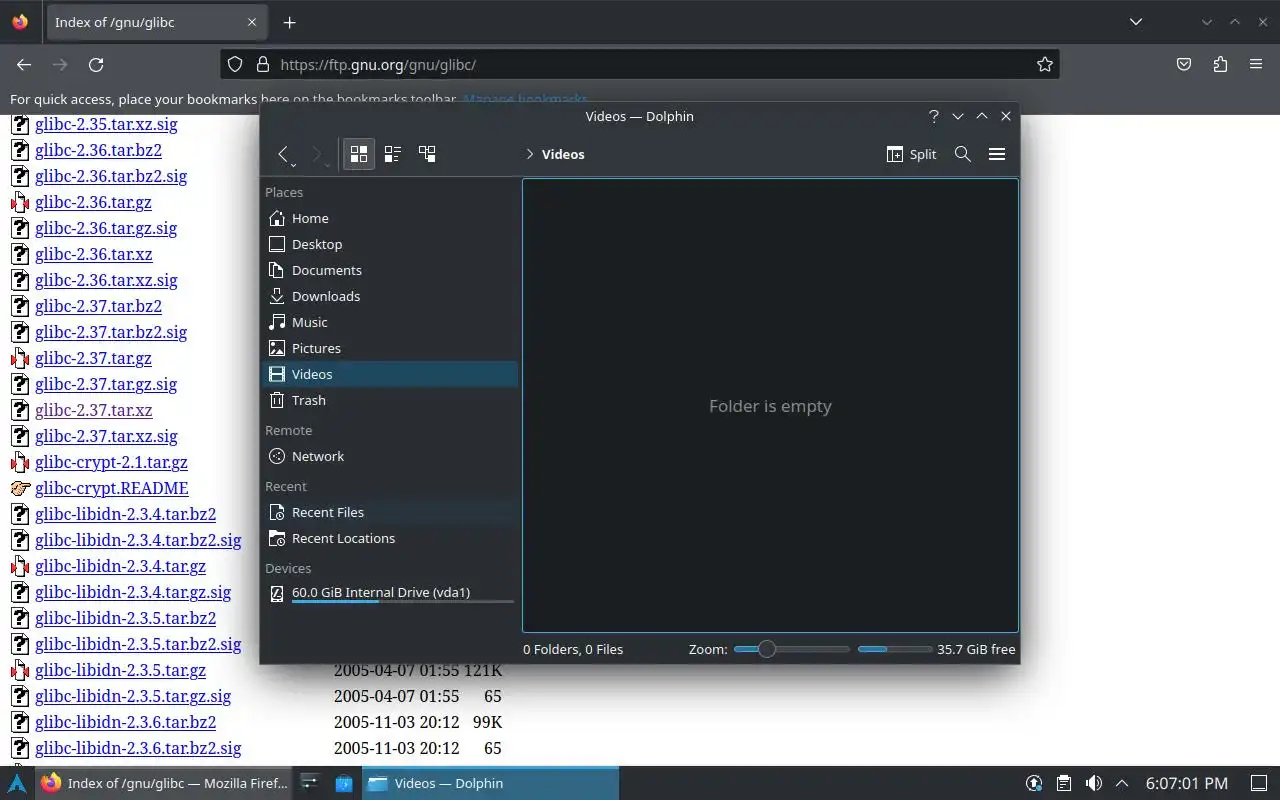
Task: Click the 6:07:01 PM clock
Action: click(1187, 783)
